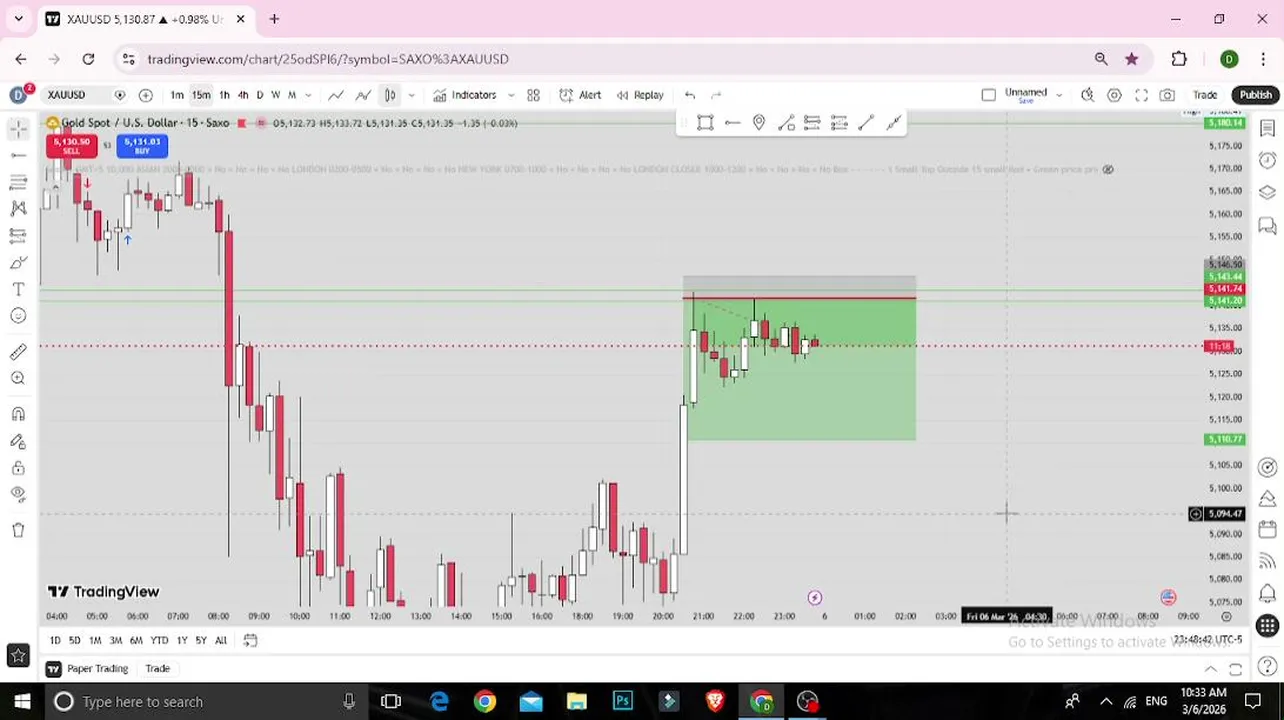1284x720 pixels.
Task: Select the location pin tool in the floating toolbar
Action: coord(759,122)
